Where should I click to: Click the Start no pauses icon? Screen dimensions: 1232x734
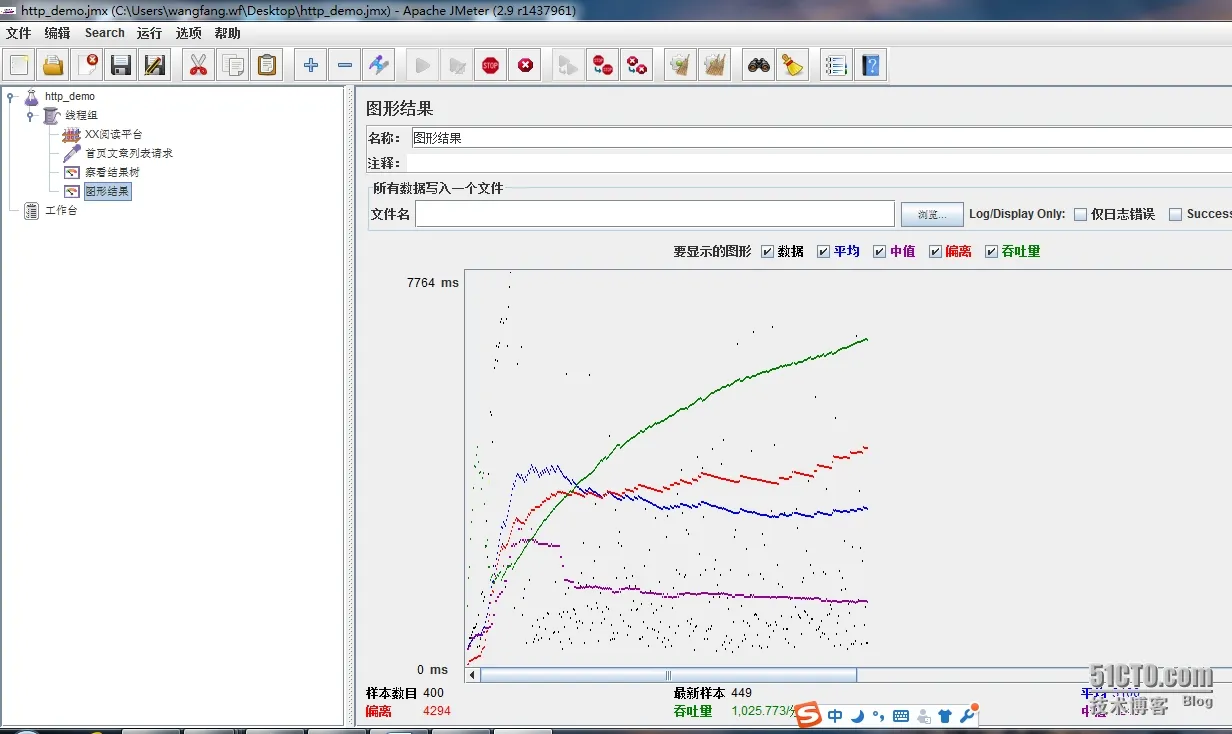tap(457, 65)
